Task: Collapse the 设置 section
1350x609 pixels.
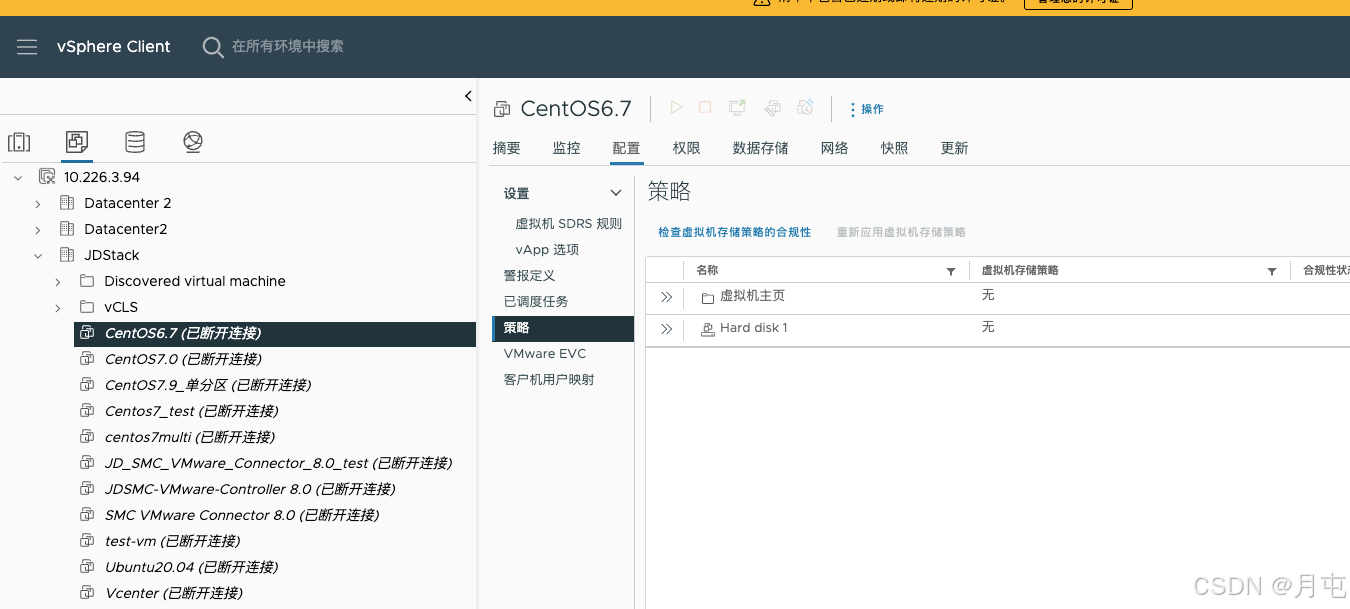Action: point(616,193)
